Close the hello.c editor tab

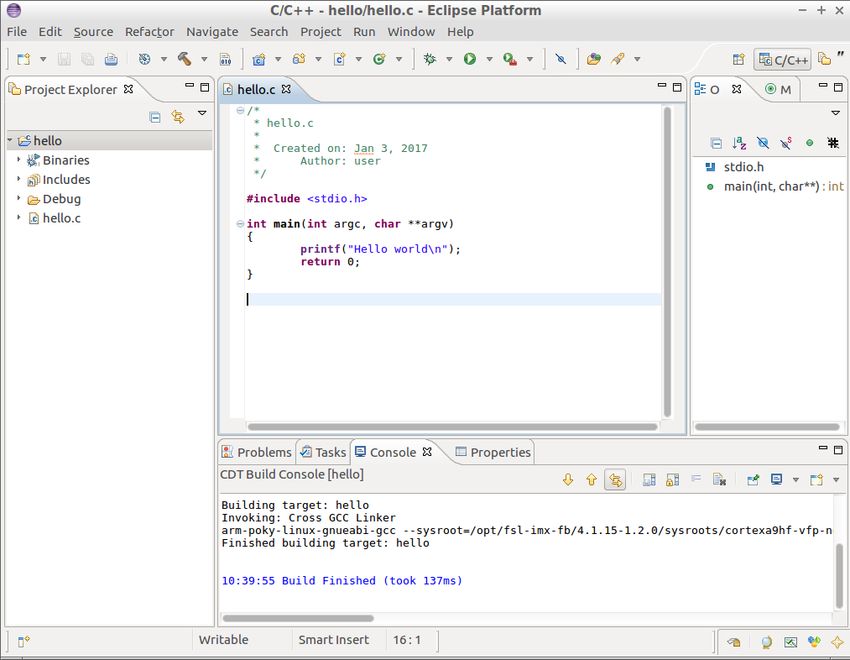point(286,89)
